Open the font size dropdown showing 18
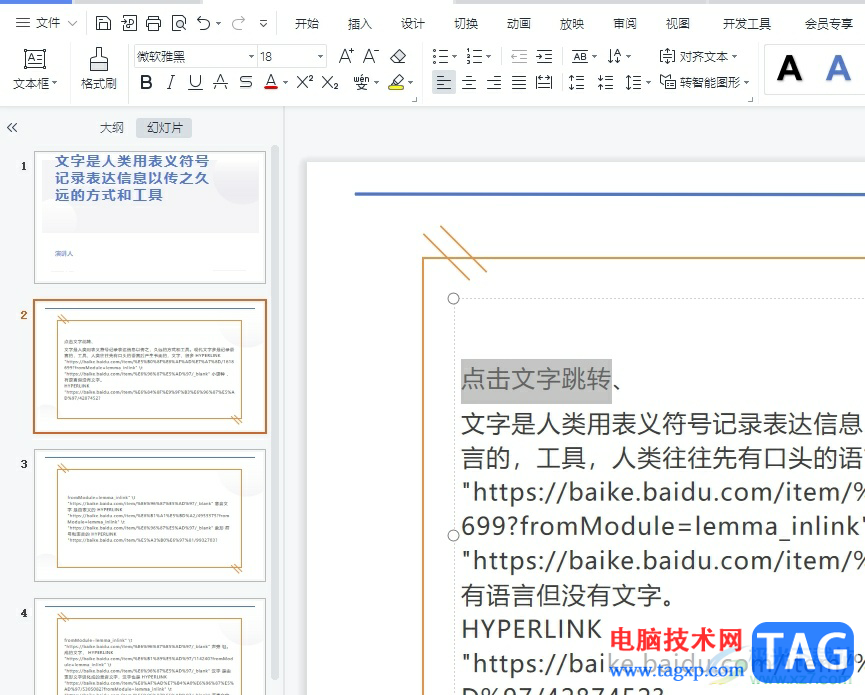Image resolution: width=865 pixels, height=695 pixels. pos(320,56)
